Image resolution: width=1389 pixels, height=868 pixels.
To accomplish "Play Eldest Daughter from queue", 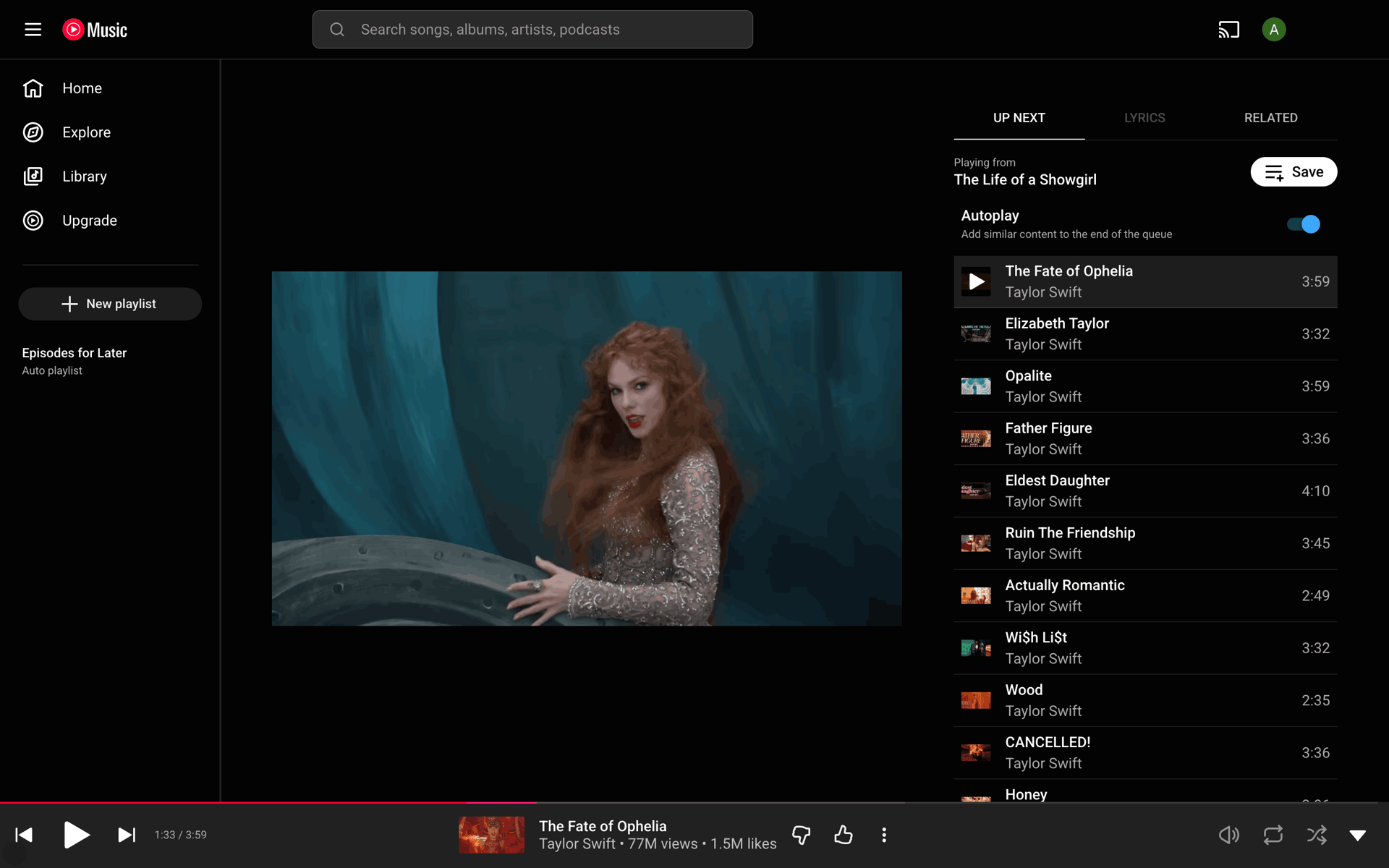I will point(1145,491).
